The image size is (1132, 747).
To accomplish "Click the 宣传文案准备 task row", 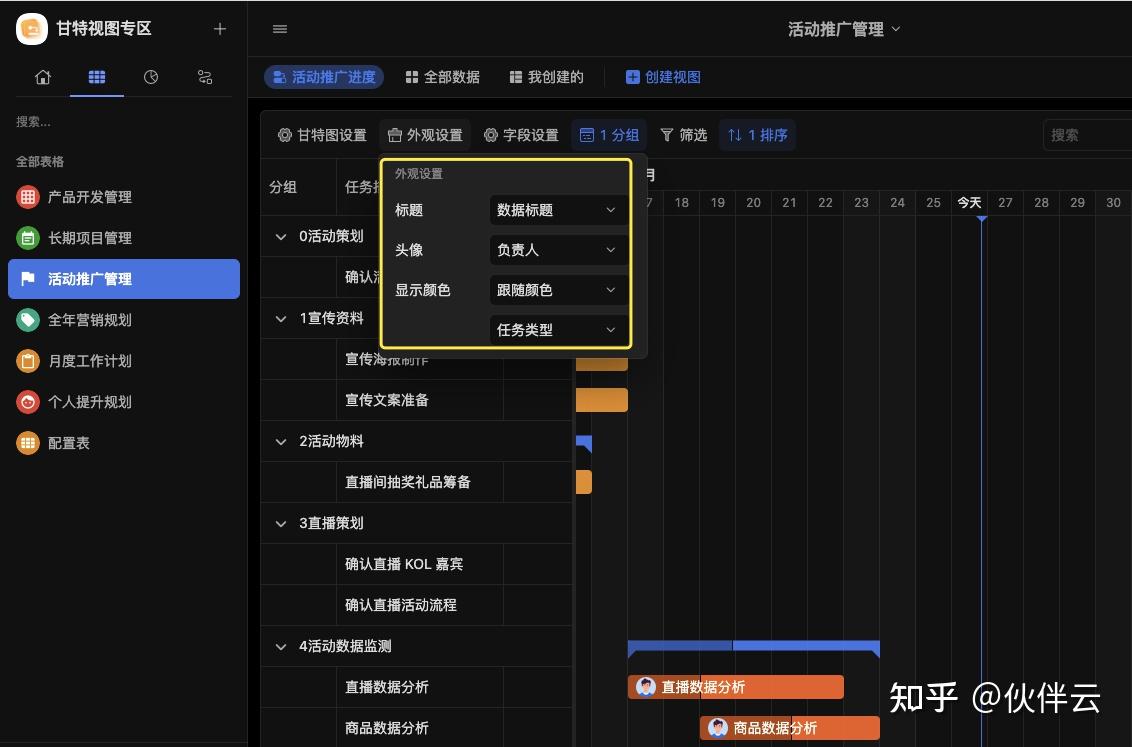I will click(417, 400).
